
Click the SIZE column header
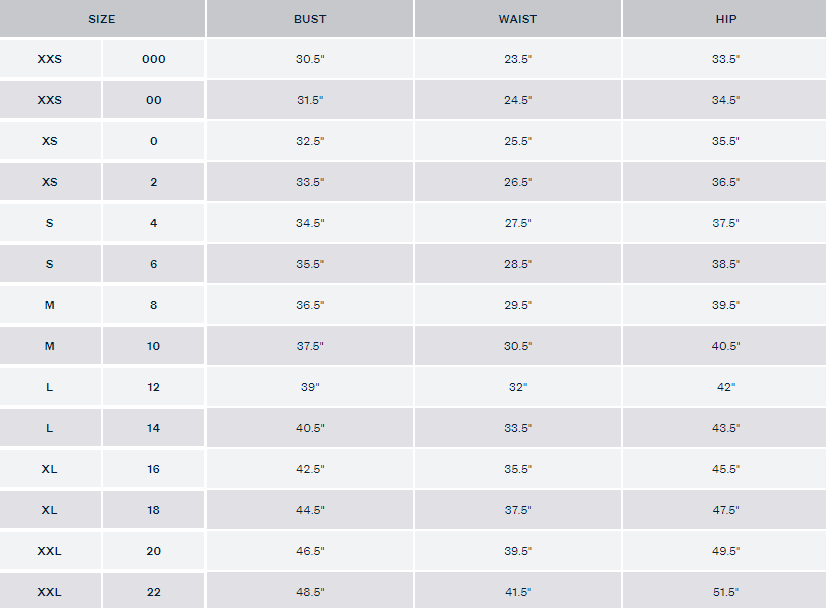[x=102, y=19]
